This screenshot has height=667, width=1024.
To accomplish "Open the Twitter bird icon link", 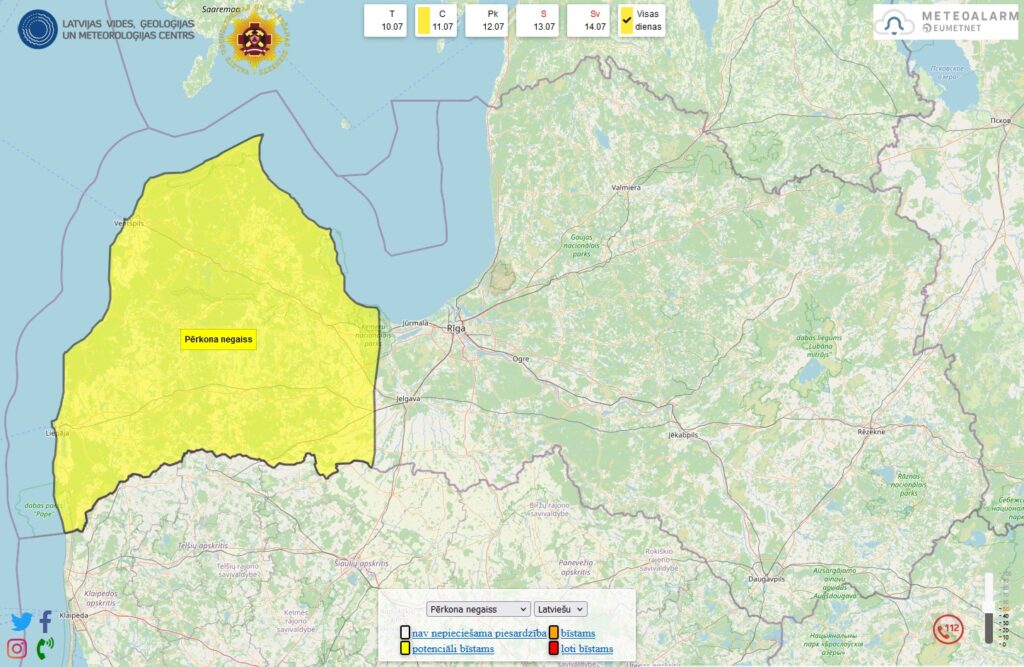I will (x=21, y=622).
